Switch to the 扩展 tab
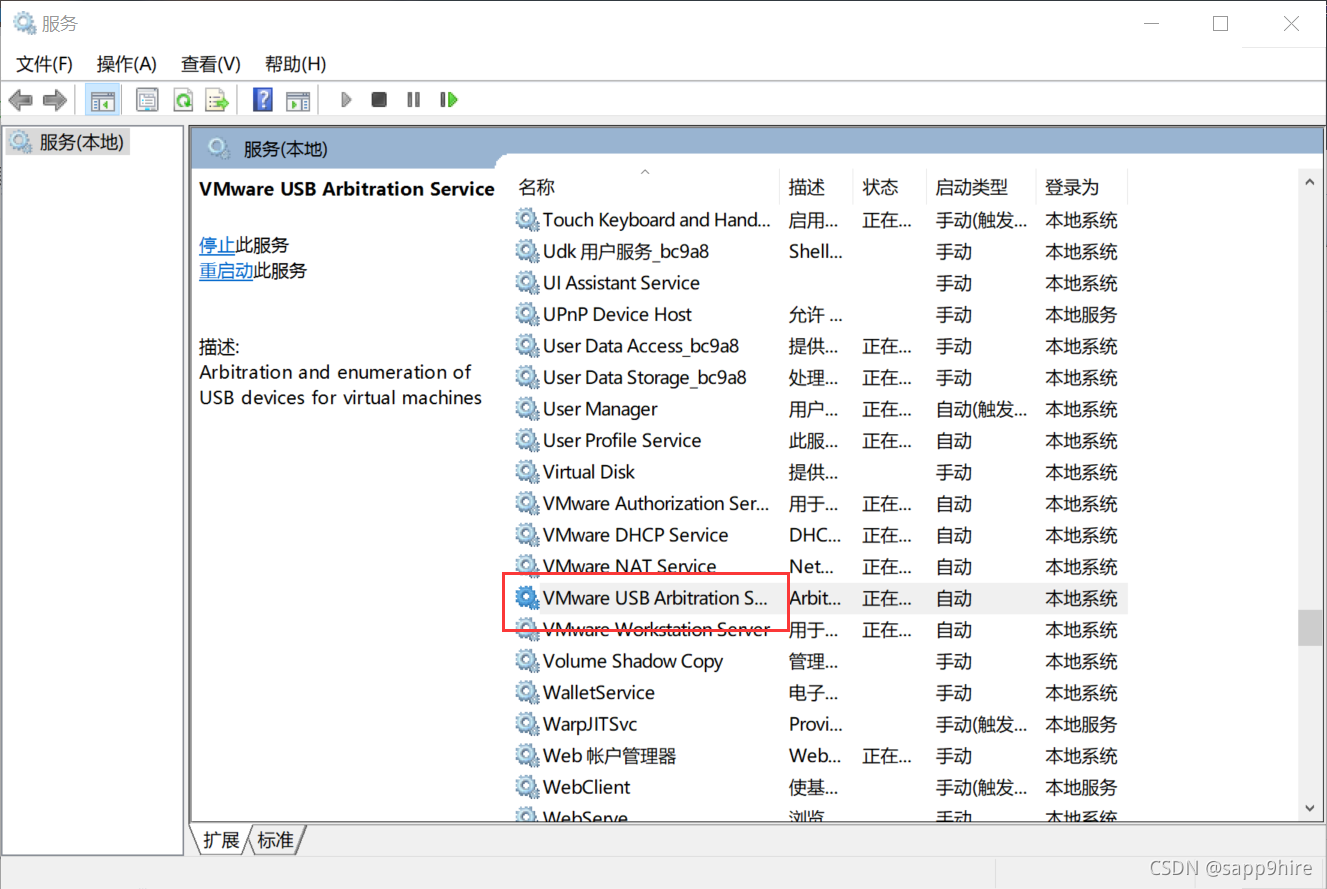 tap(220, 840)
